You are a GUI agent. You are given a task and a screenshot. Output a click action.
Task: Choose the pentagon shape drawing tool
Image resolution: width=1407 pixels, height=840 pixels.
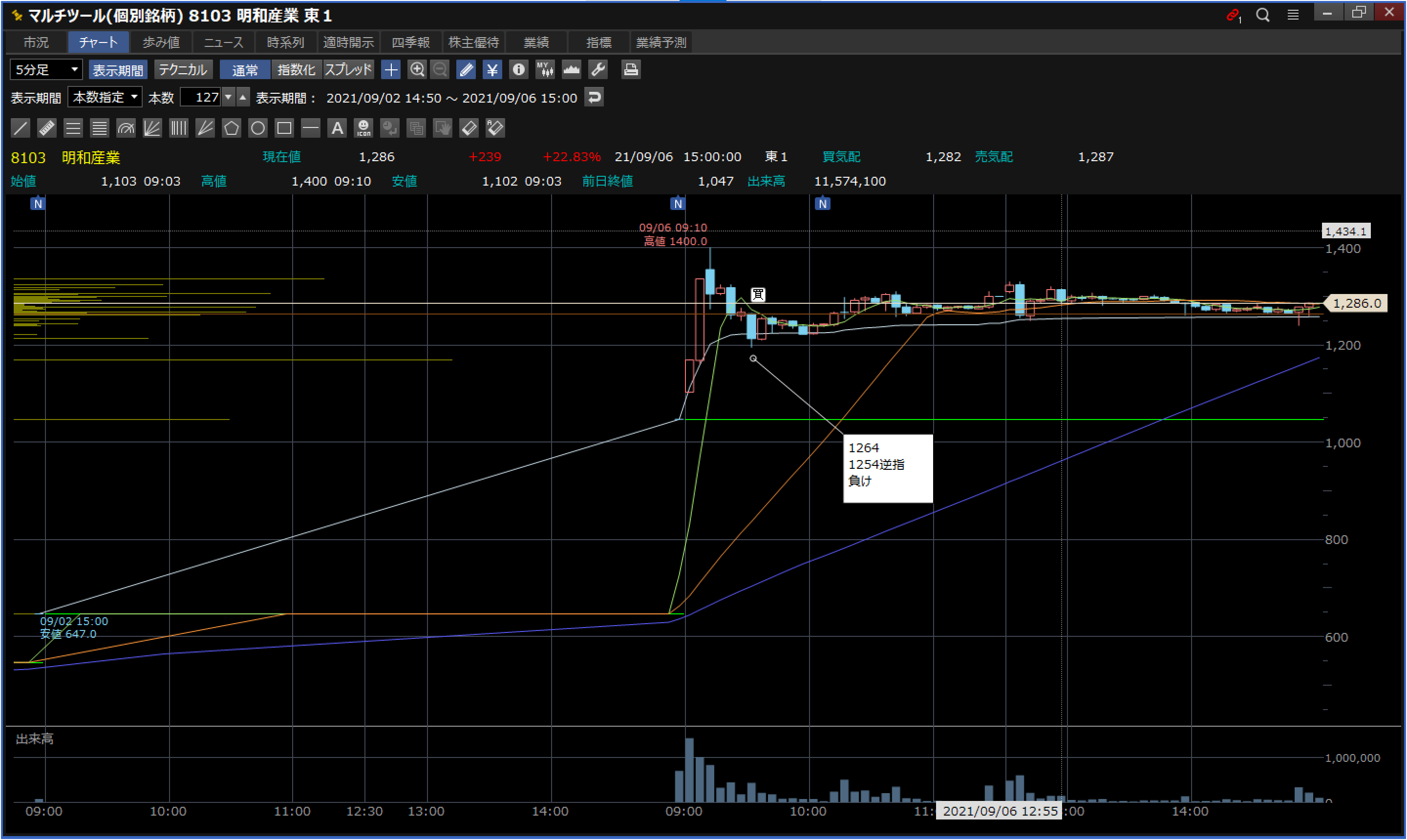(x=231, y=128)
